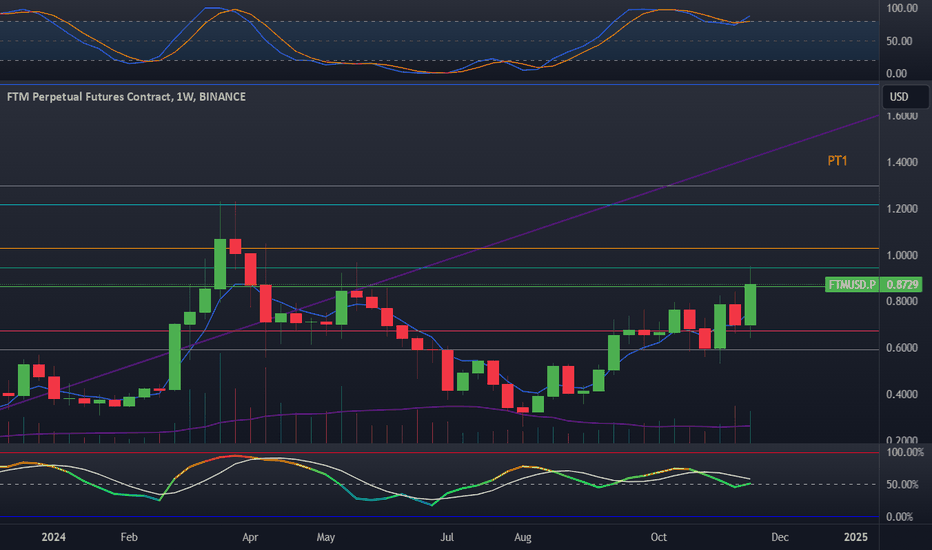Click the Oct label on time axis
The height and width of the screenshot is (550, 932).
pos(659,537)
